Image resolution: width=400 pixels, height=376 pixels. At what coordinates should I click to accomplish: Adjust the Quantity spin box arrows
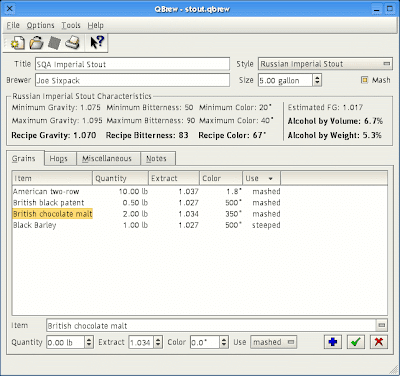89,342
